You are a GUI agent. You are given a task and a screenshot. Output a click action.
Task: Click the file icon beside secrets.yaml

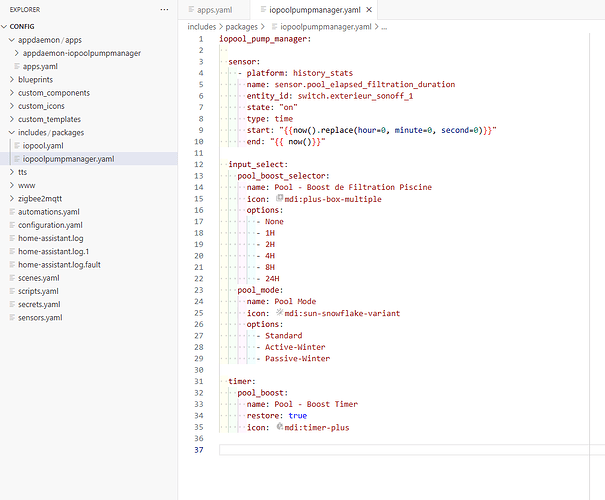coord(12,304)
